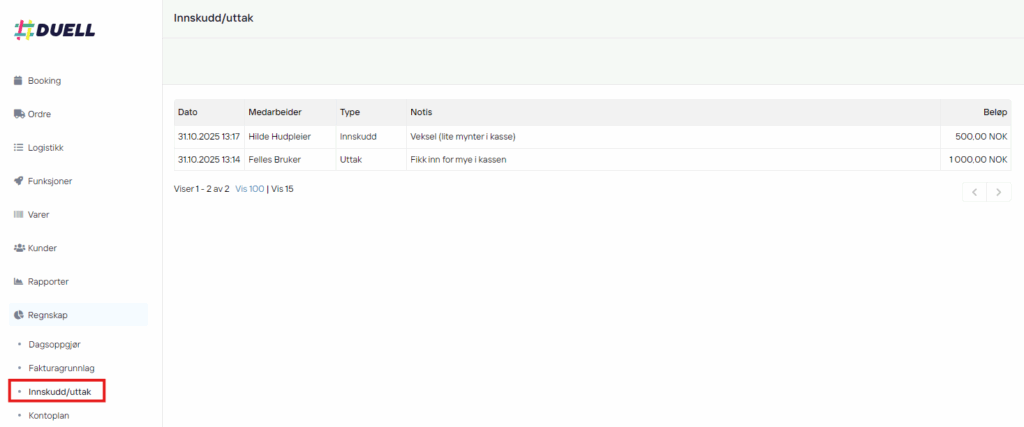Viewport: 1024px width, 427px height.
Task: Open Fakturagrunnlag submenu item
Action: [61, 368]
